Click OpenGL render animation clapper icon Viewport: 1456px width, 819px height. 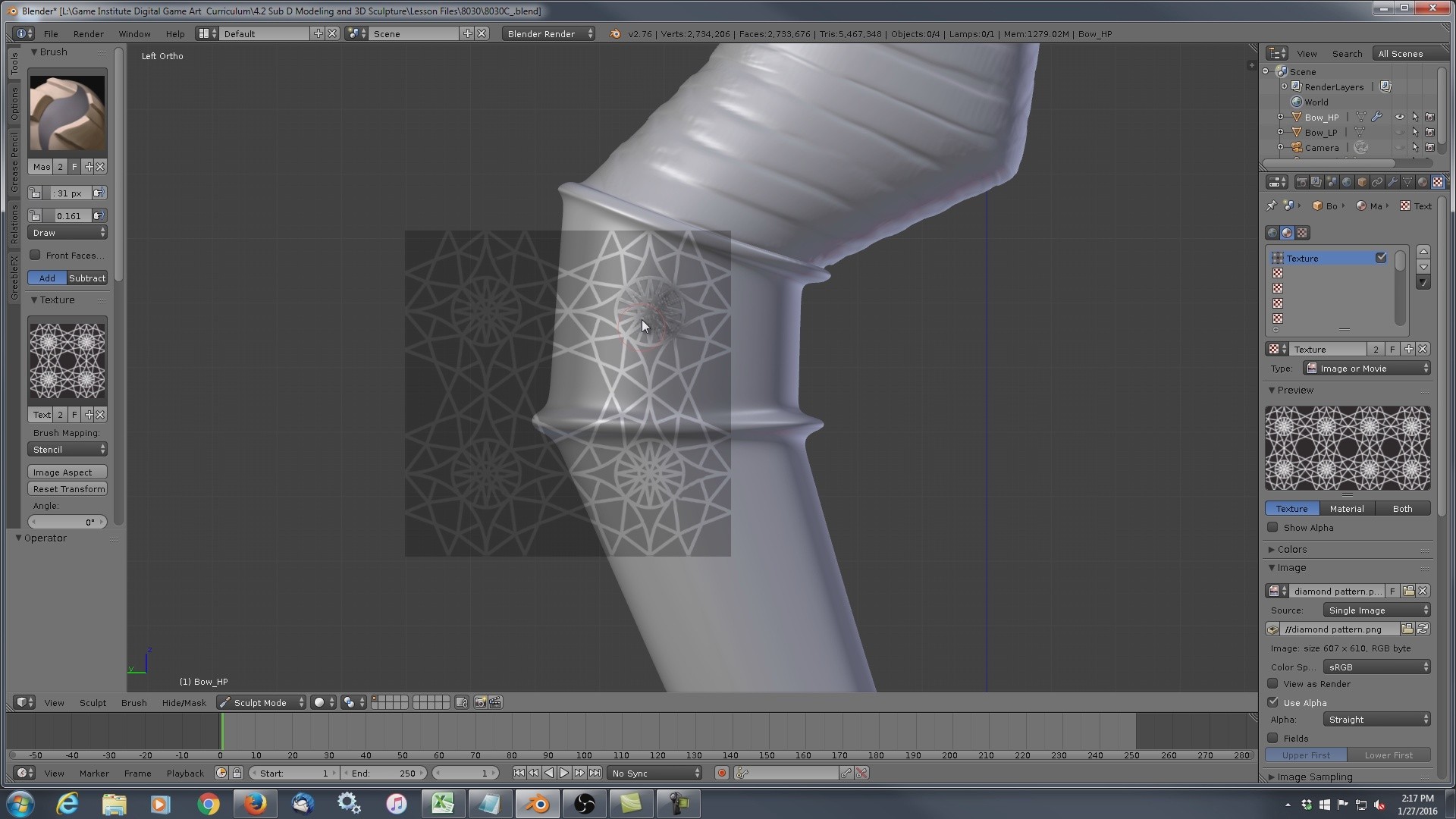click(x=495, y=703)
